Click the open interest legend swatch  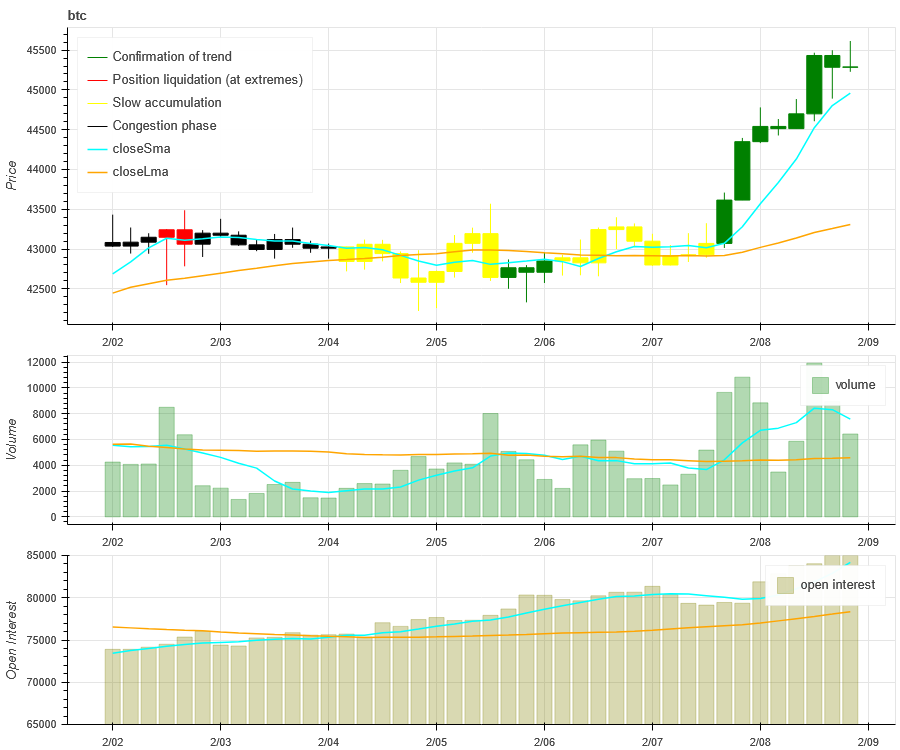click(785, 585)
